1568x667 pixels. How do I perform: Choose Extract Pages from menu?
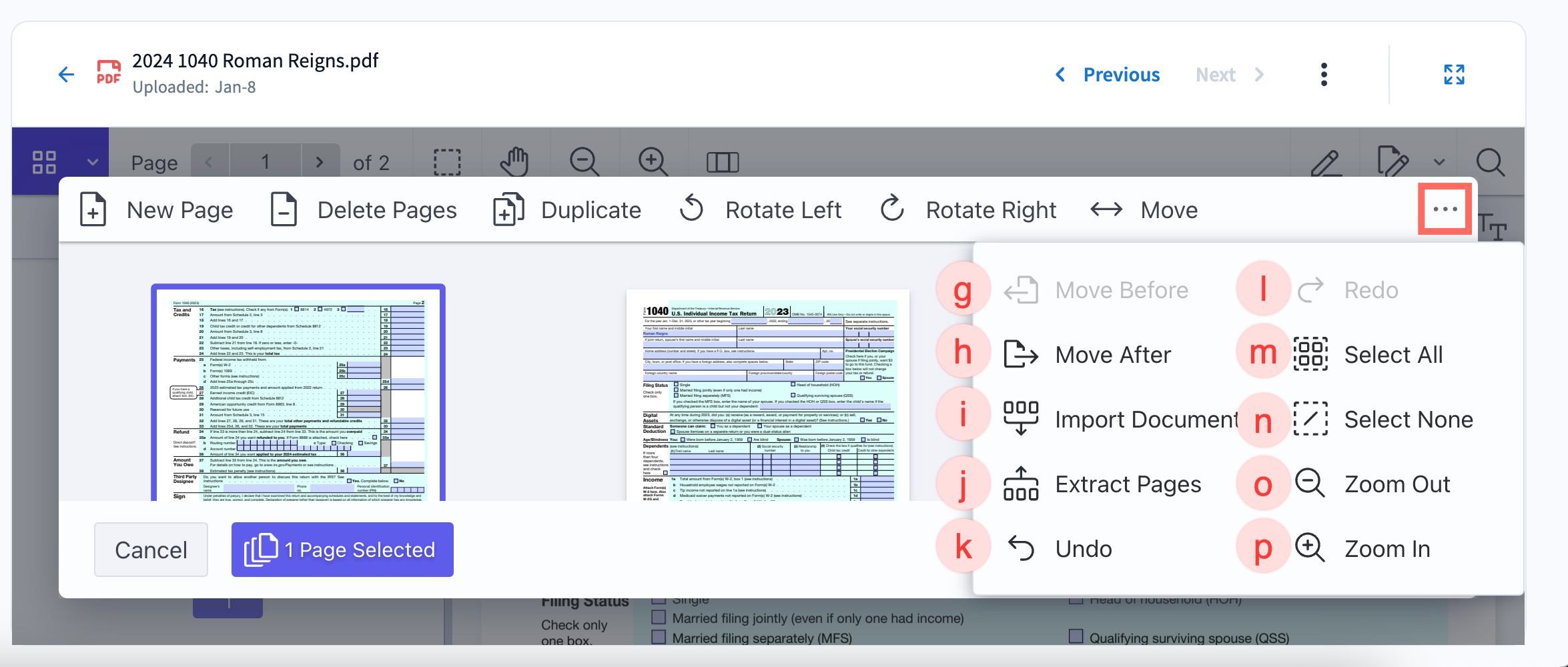pyautogui.click(x=1128, y=484)
